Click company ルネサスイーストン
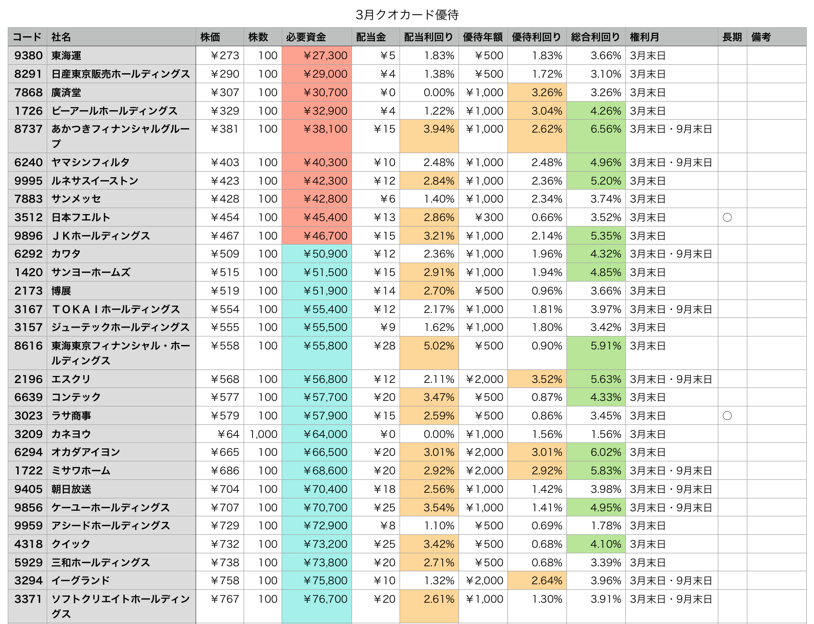Image resolution: width=814 pixels, height=624 pixels. [94, 181]
